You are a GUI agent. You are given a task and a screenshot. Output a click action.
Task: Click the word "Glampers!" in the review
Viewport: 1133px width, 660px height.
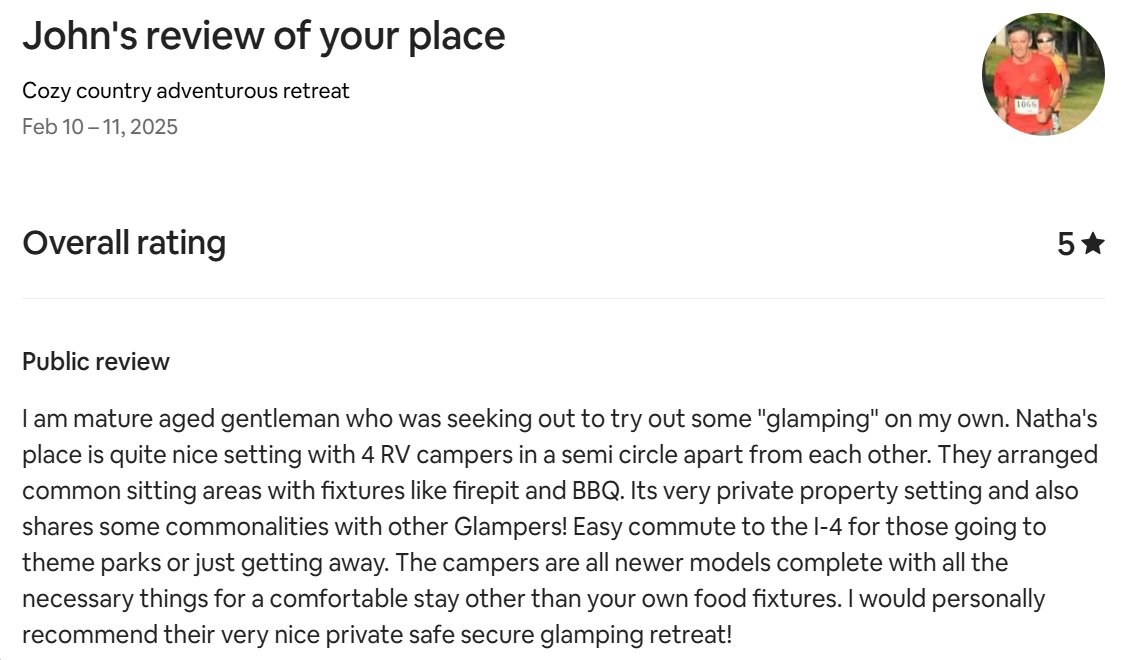(510, 527)
